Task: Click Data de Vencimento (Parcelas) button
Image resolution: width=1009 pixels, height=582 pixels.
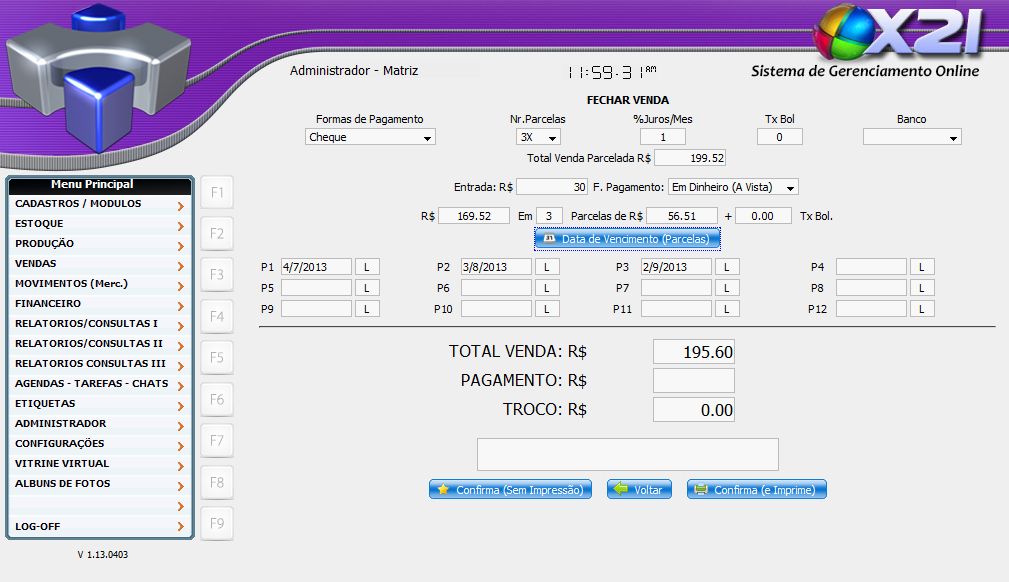Action: click(x=627, y=239)
